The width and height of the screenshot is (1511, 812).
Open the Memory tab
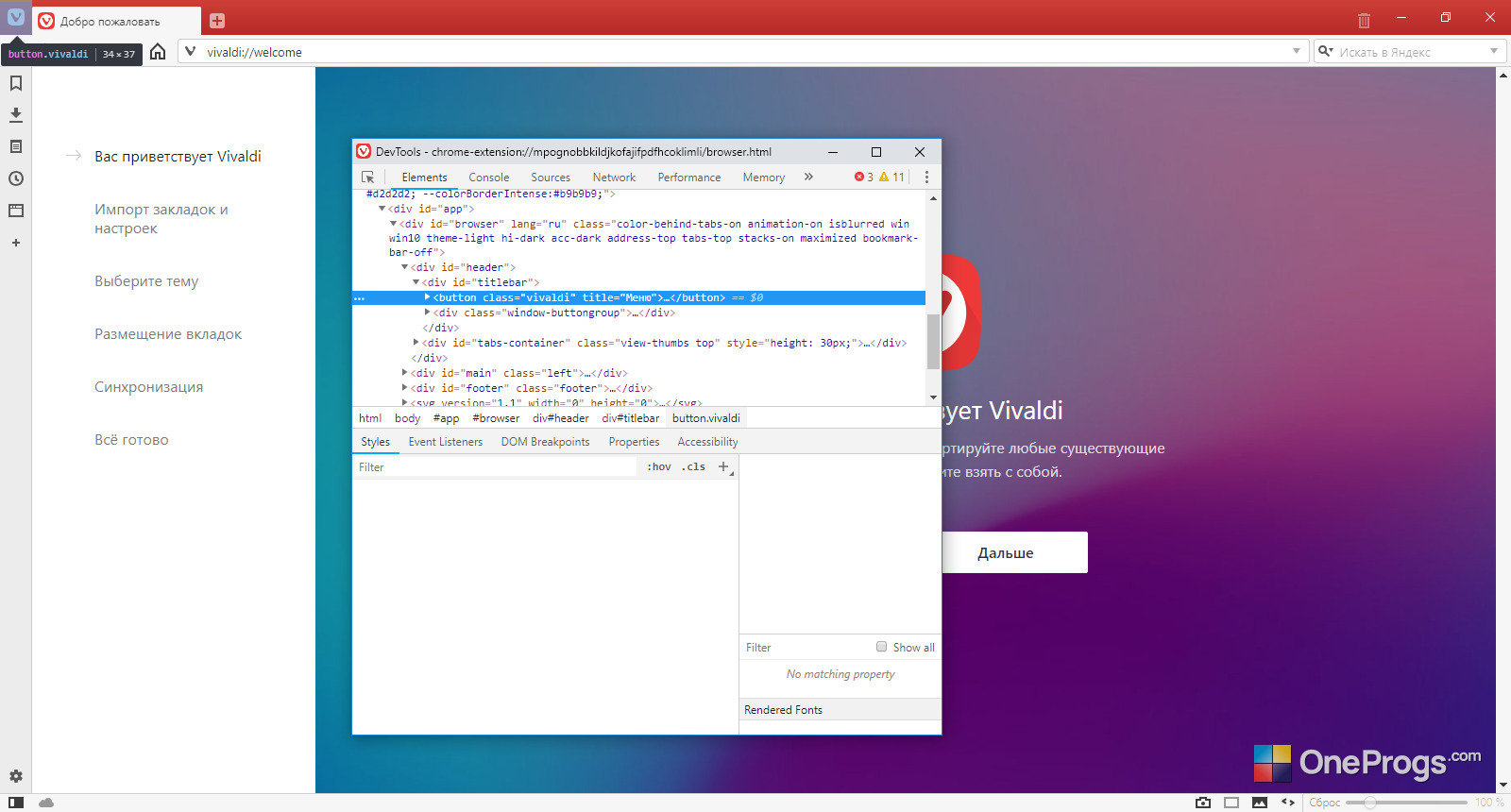(x=764, y=178)
